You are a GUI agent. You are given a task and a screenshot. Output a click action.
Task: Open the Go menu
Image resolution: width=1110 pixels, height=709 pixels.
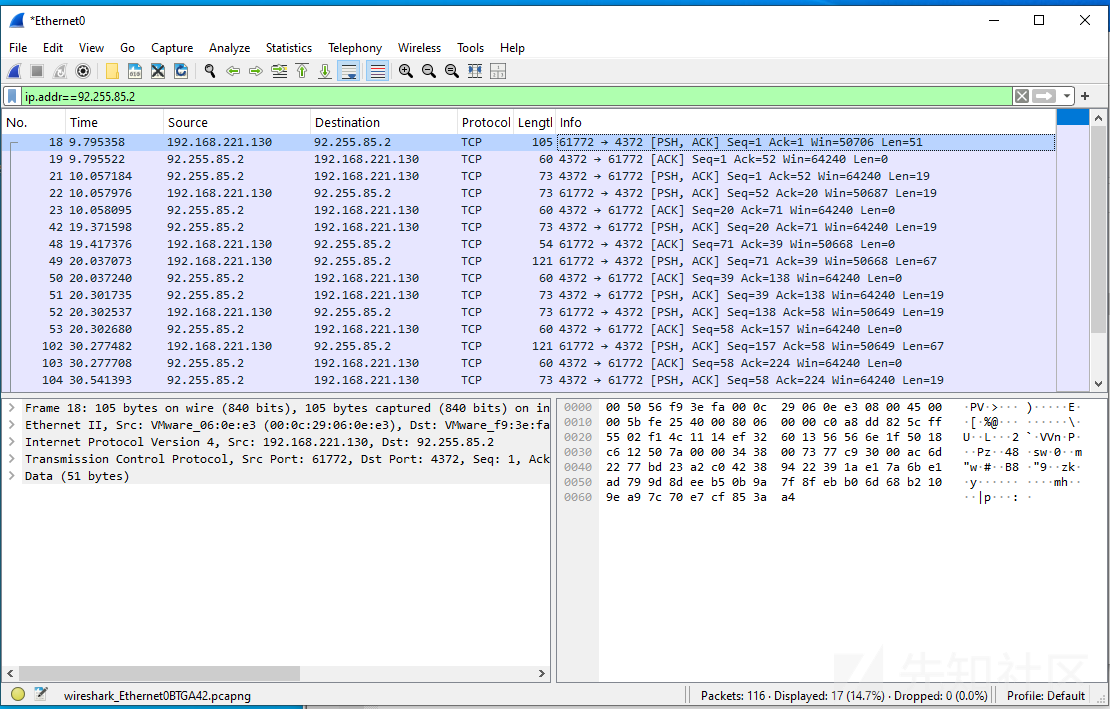pyautogui.click(x=127, y=47)
